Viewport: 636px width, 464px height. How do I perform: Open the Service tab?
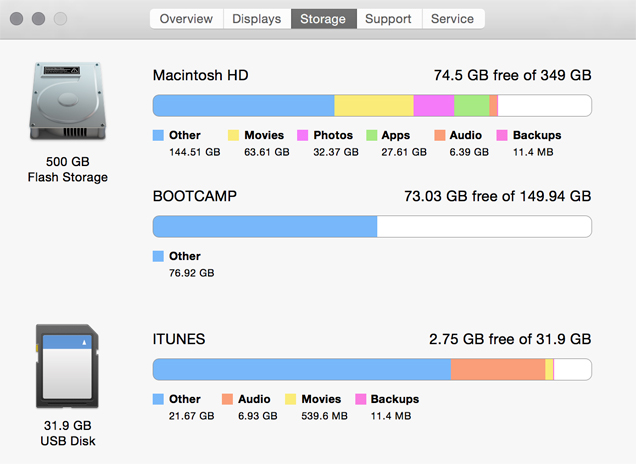tap(453, 19)
